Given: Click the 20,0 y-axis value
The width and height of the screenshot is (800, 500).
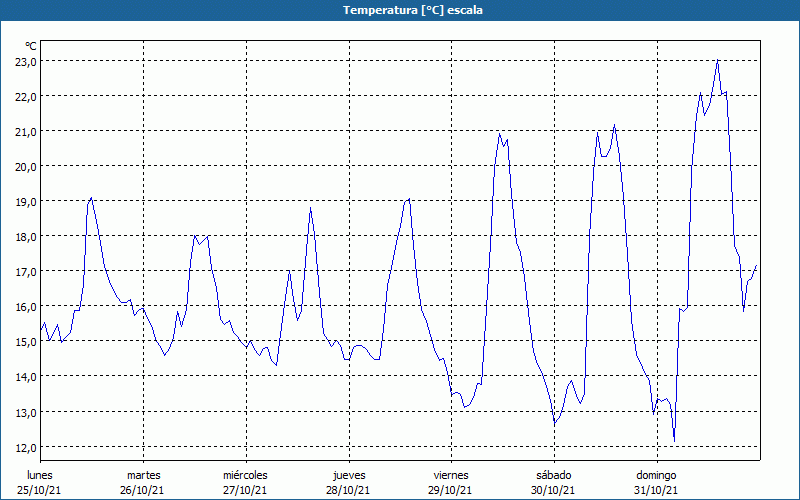Looking at the screenshot, I should 26,166.
